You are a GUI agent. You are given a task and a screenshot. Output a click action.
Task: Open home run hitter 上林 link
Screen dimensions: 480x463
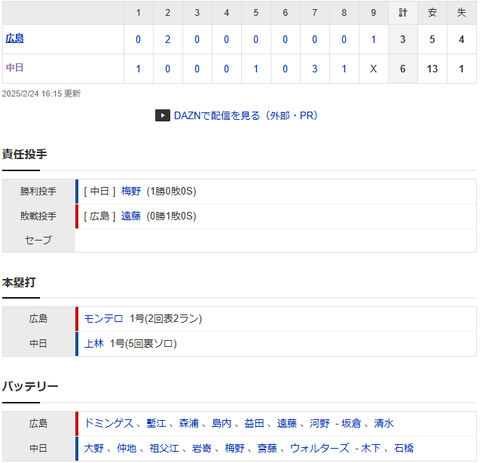[x=94, y=343]
